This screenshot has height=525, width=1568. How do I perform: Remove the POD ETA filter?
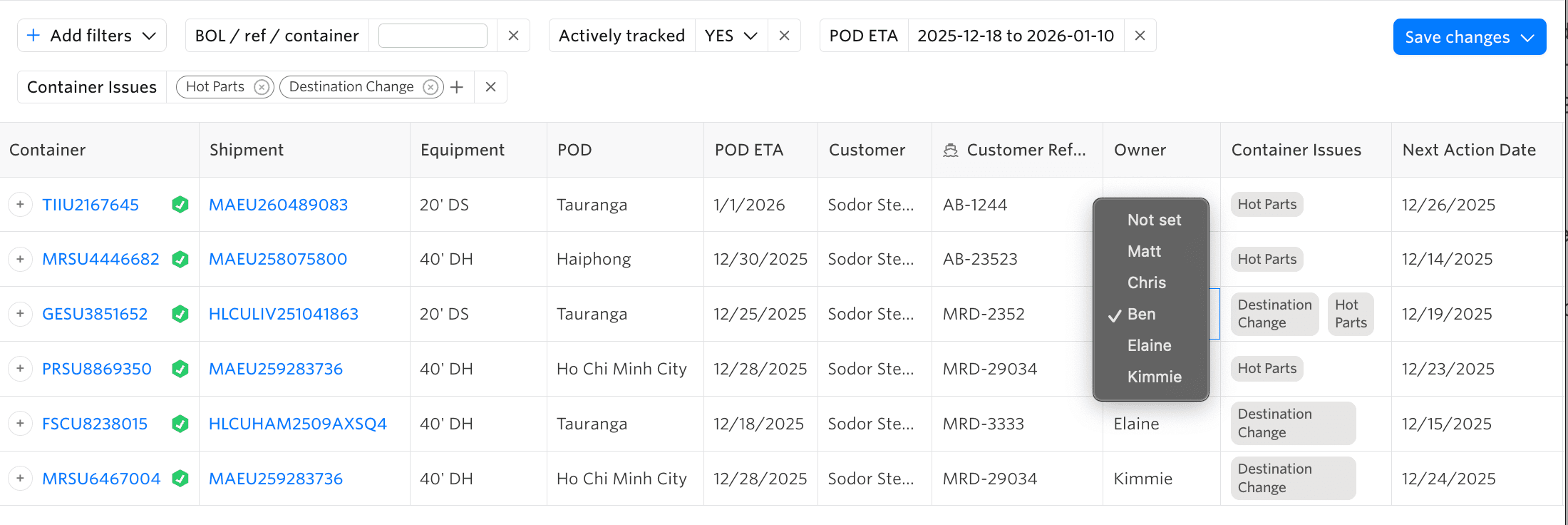[1140, 36]
